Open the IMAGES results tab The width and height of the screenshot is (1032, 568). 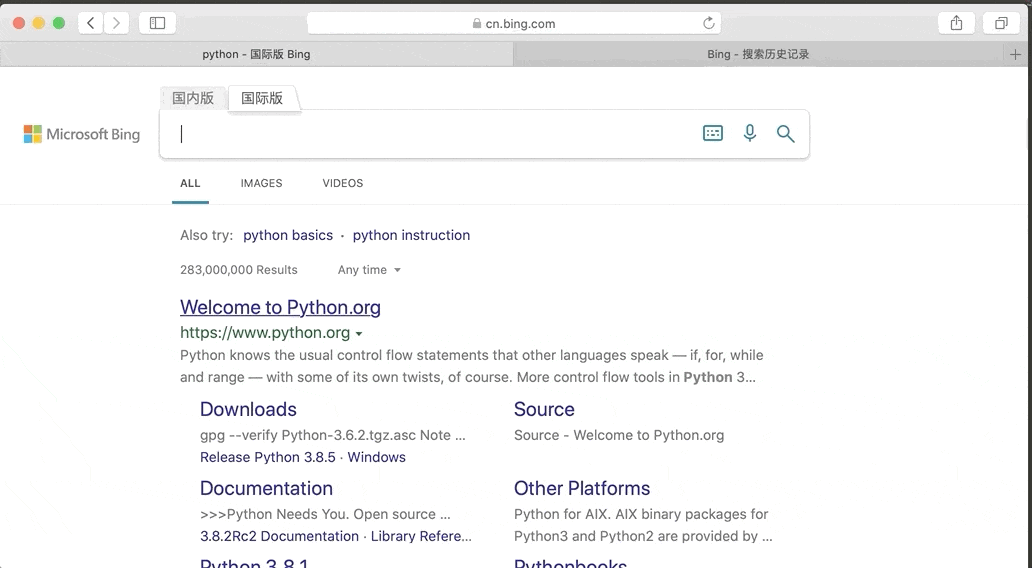click(261, 184)
